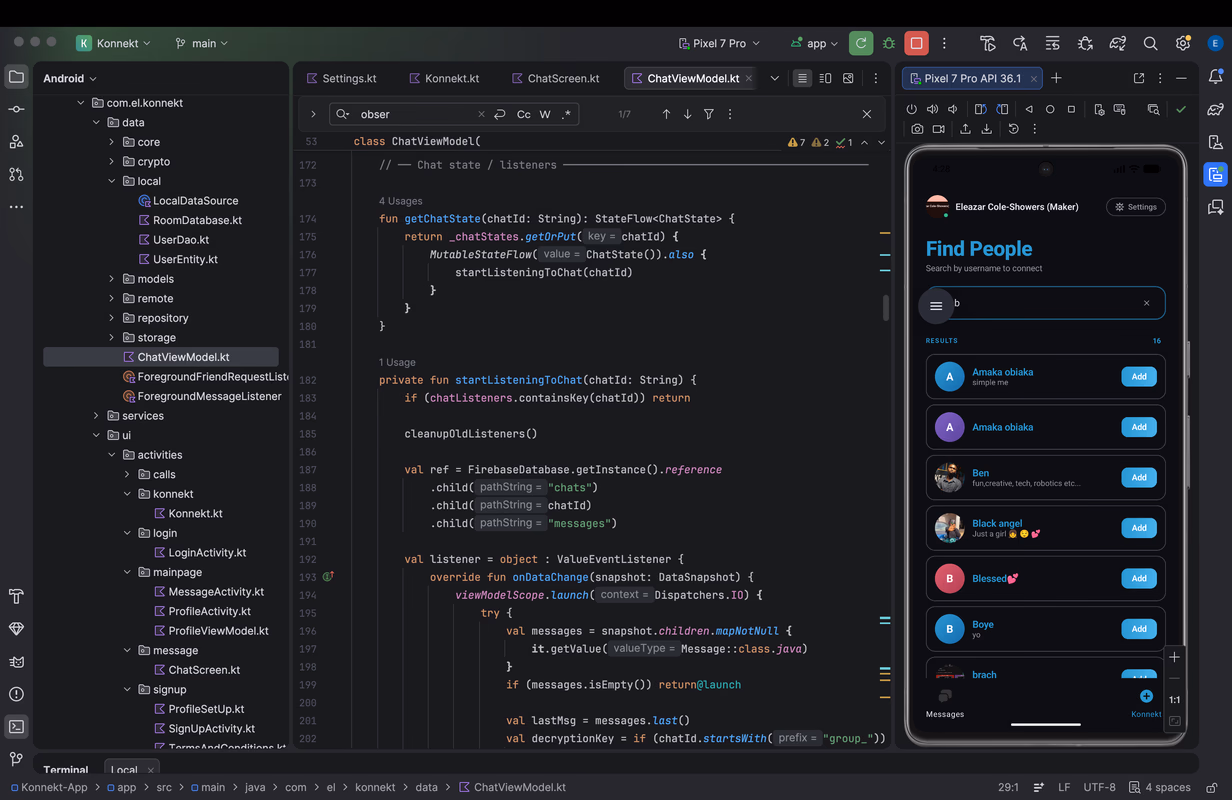Switch editor to Split view mode
Screen dimensions: 1232x800
(x=825, y=78)
